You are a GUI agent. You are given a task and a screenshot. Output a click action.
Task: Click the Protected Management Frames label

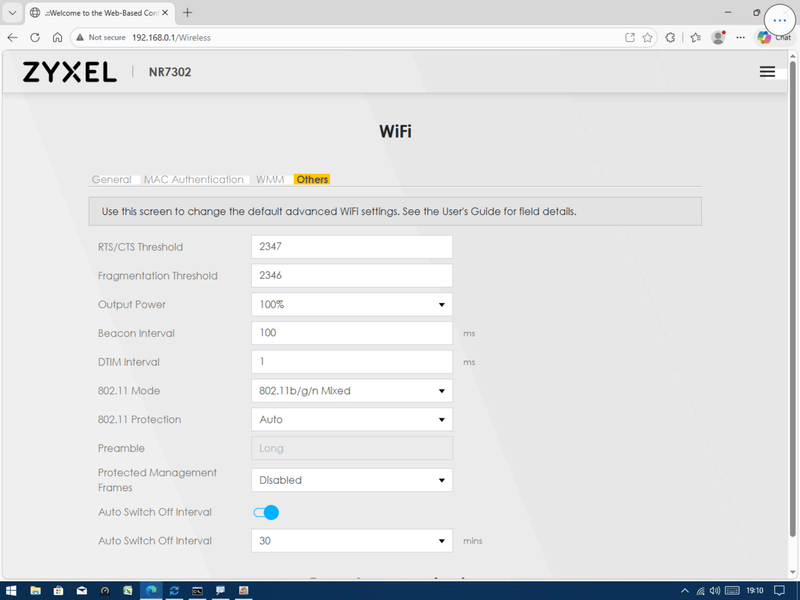pyautogui.click(x=157, y=480)
